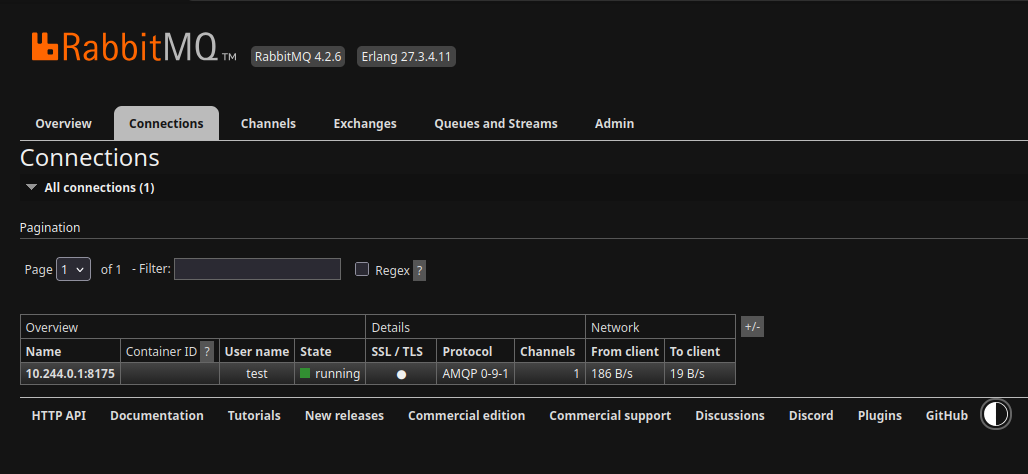Toggle the dark/light theme switcher icon
Image resolution: width=1028 pixels, height=474 pixels.
996,414
